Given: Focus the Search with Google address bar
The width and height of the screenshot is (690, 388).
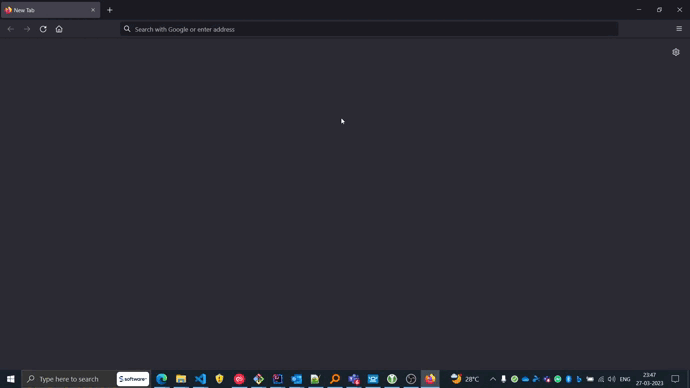Looking at the screenshot, I should point(369,29).
